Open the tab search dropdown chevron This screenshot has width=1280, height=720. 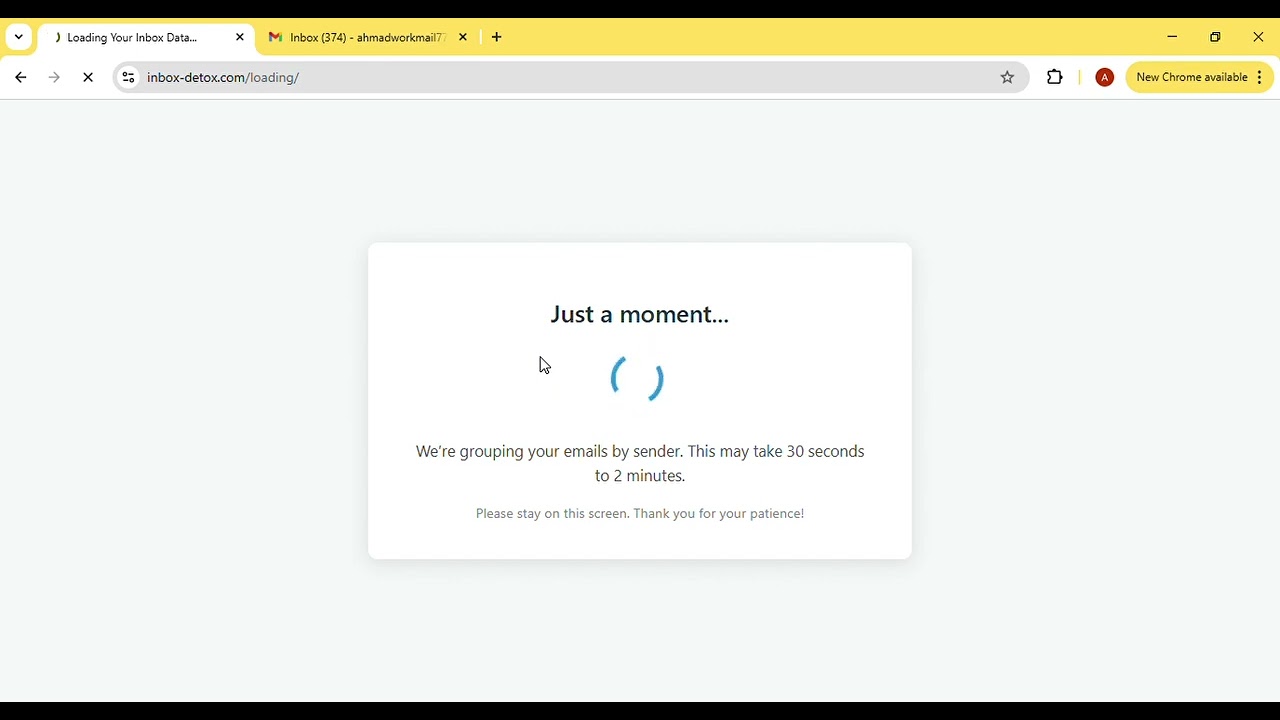(19, 38)
